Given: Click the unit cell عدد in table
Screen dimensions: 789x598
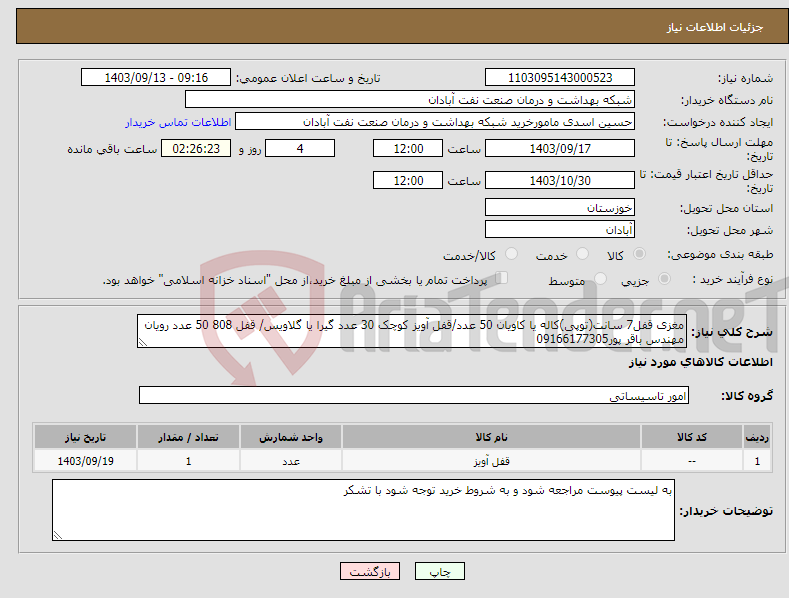Looking at the screenshot, I should tap(291, 461).
